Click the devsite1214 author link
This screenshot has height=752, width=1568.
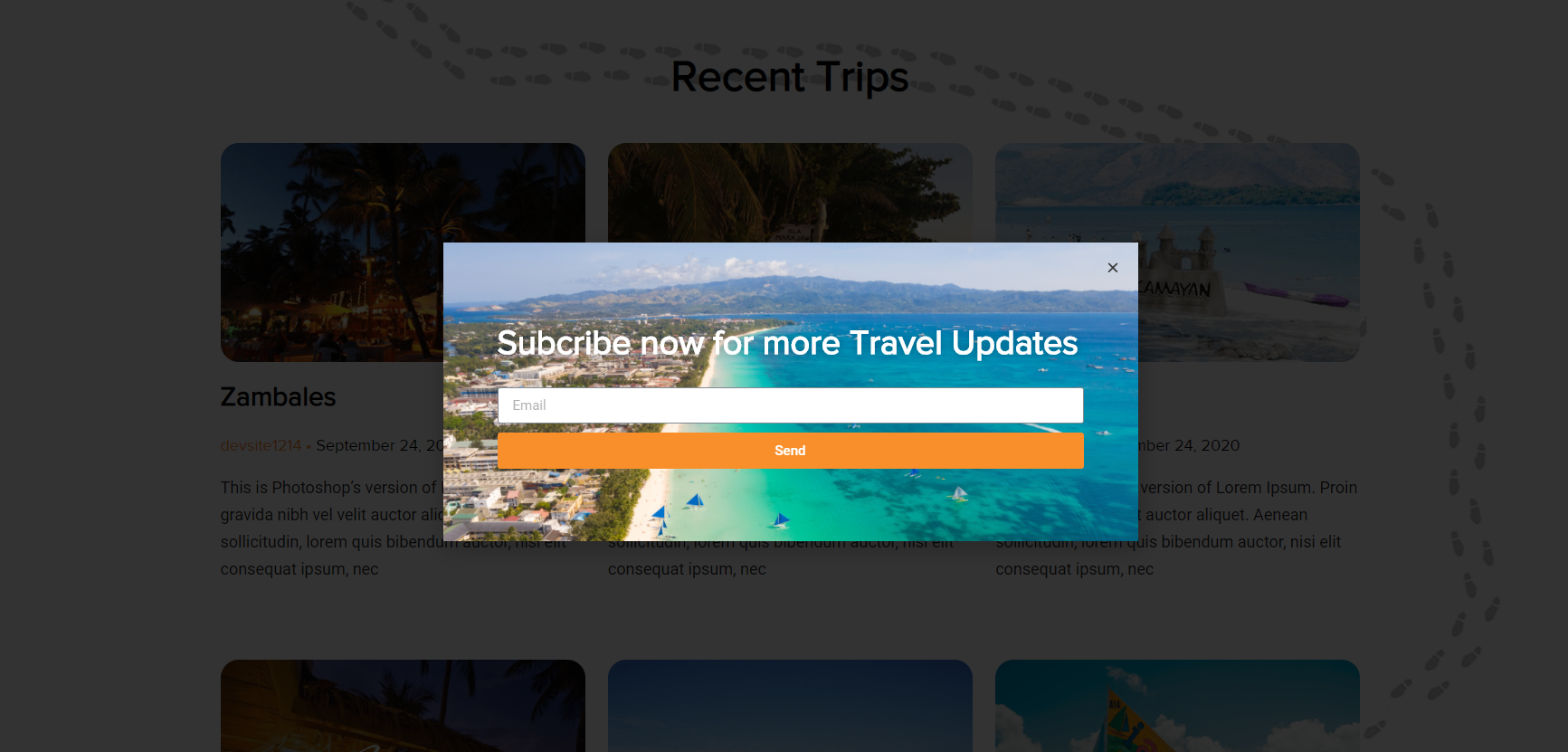tap(261, 445)
